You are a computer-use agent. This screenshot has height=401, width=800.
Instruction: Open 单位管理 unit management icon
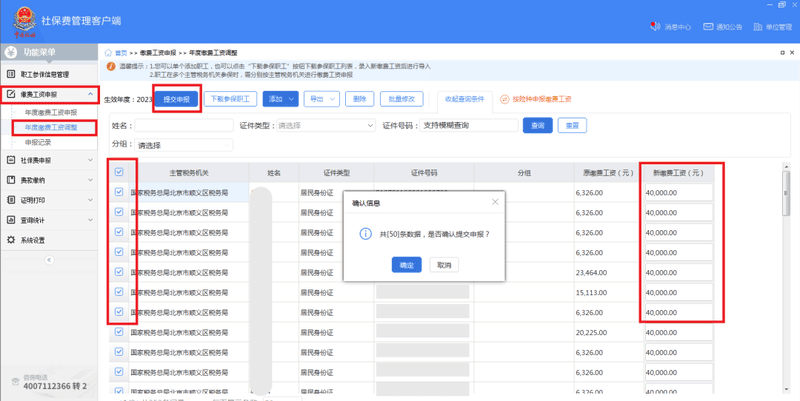click(758, 27)
